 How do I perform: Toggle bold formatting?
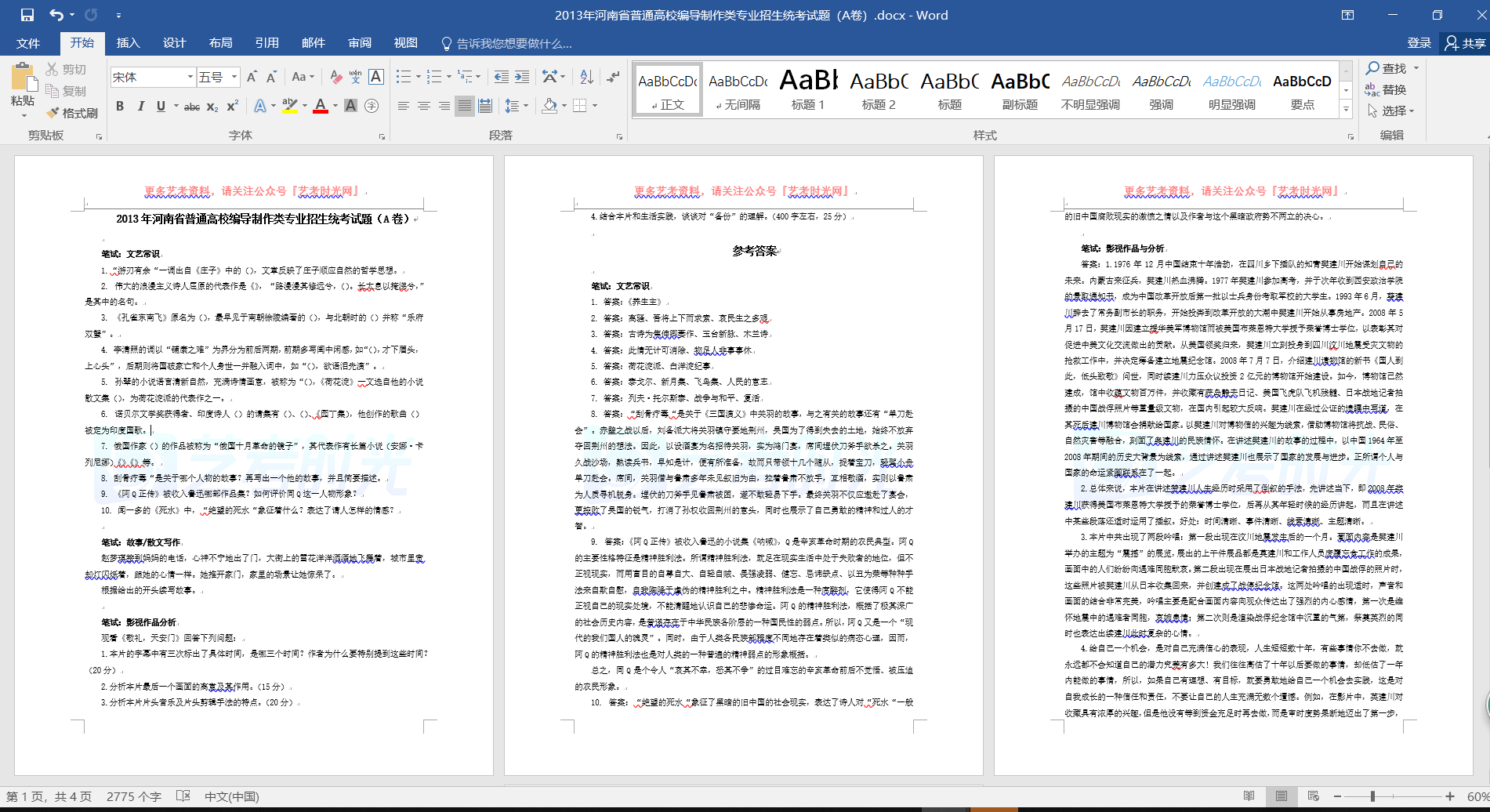click(120, 107)
